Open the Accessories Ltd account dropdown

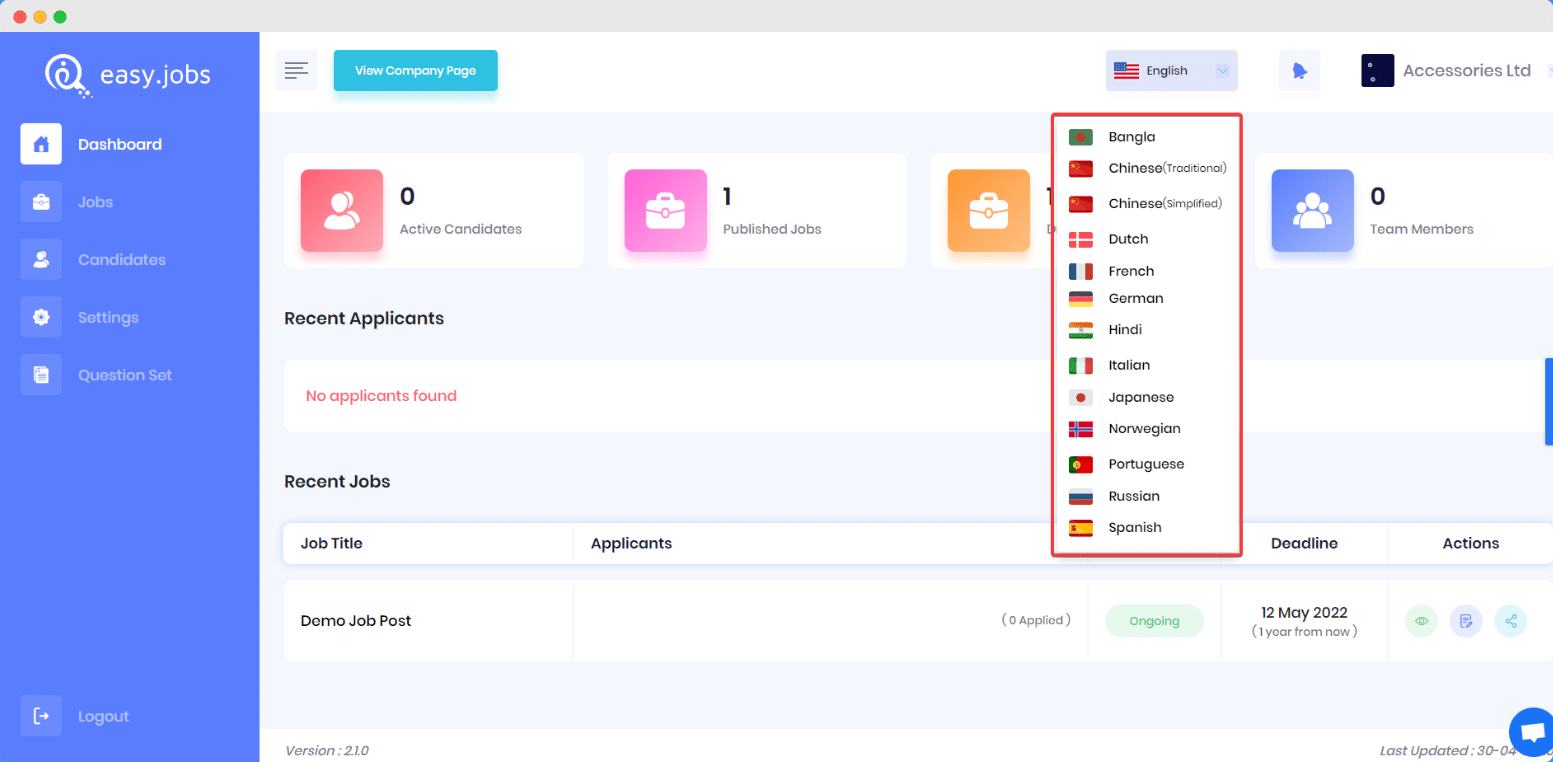pos(1467,70)
